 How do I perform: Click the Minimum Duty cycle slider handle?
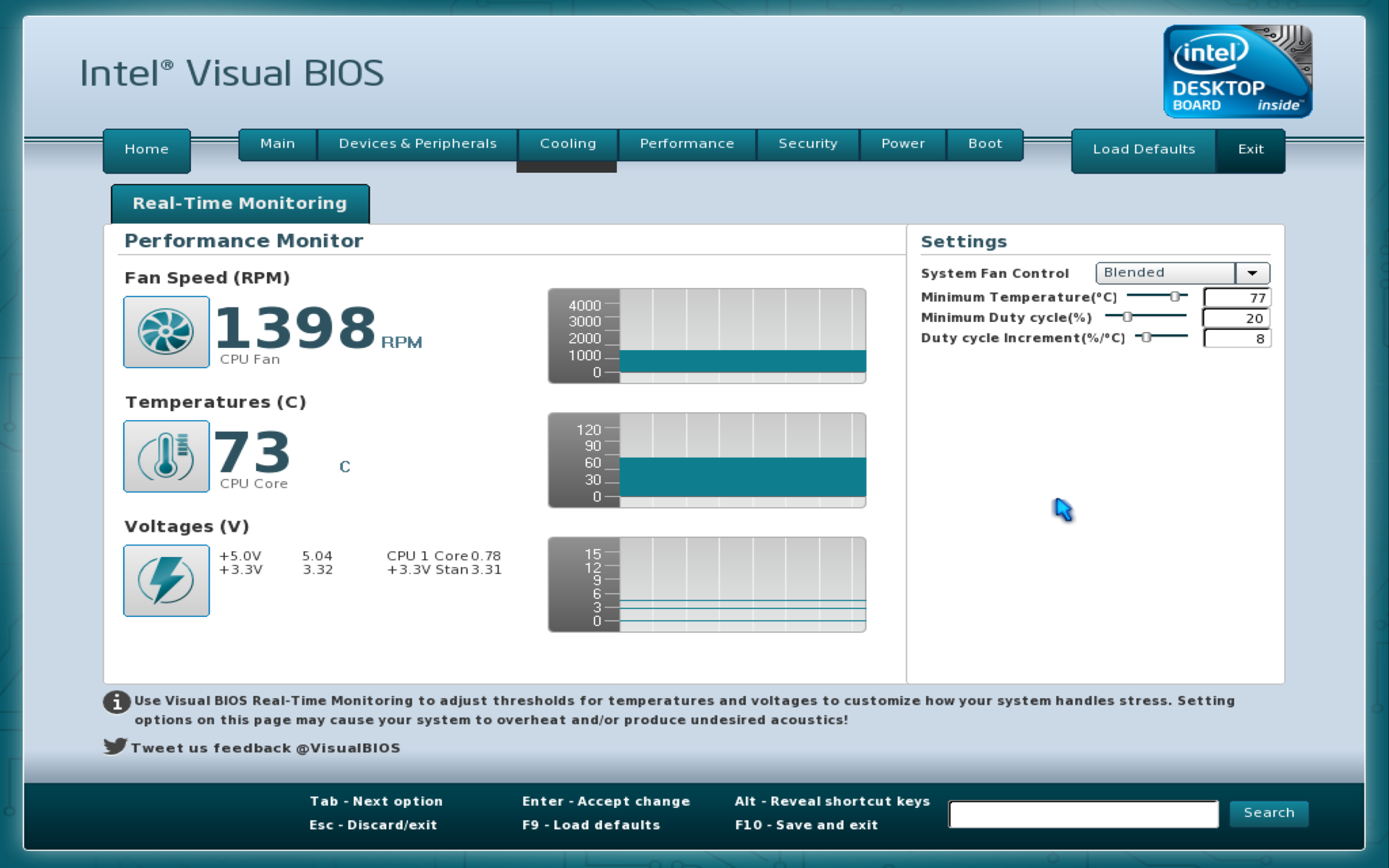coord(1127,317)
